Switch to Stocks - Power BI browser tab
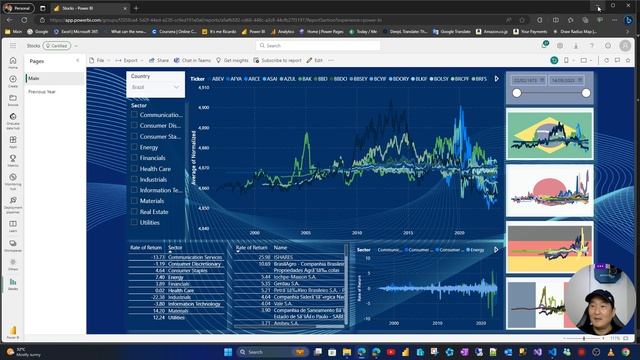This screenshot has width=640, height=360. point(90,8)
